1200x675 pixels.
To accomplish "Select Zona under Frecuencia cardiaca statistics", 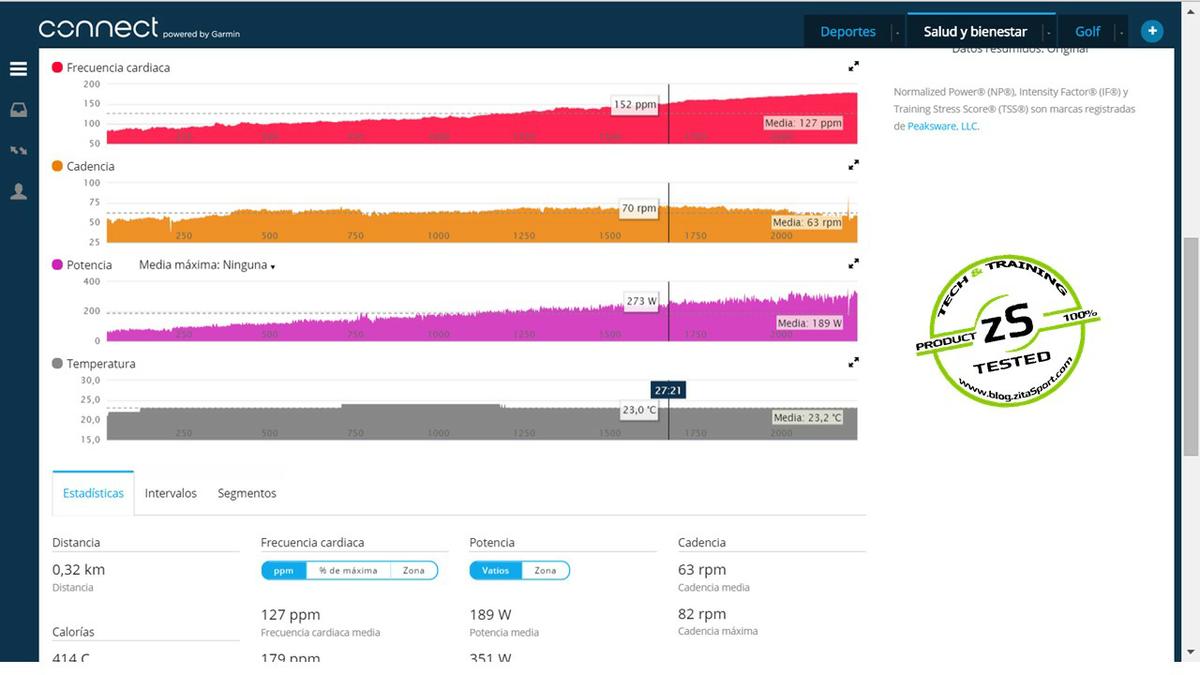I will tap(414, 570).
